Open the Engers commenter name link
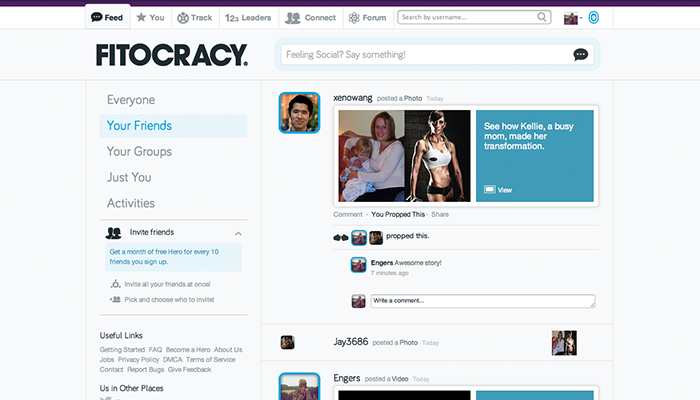700x400 pixels. [x=382, y=262]
